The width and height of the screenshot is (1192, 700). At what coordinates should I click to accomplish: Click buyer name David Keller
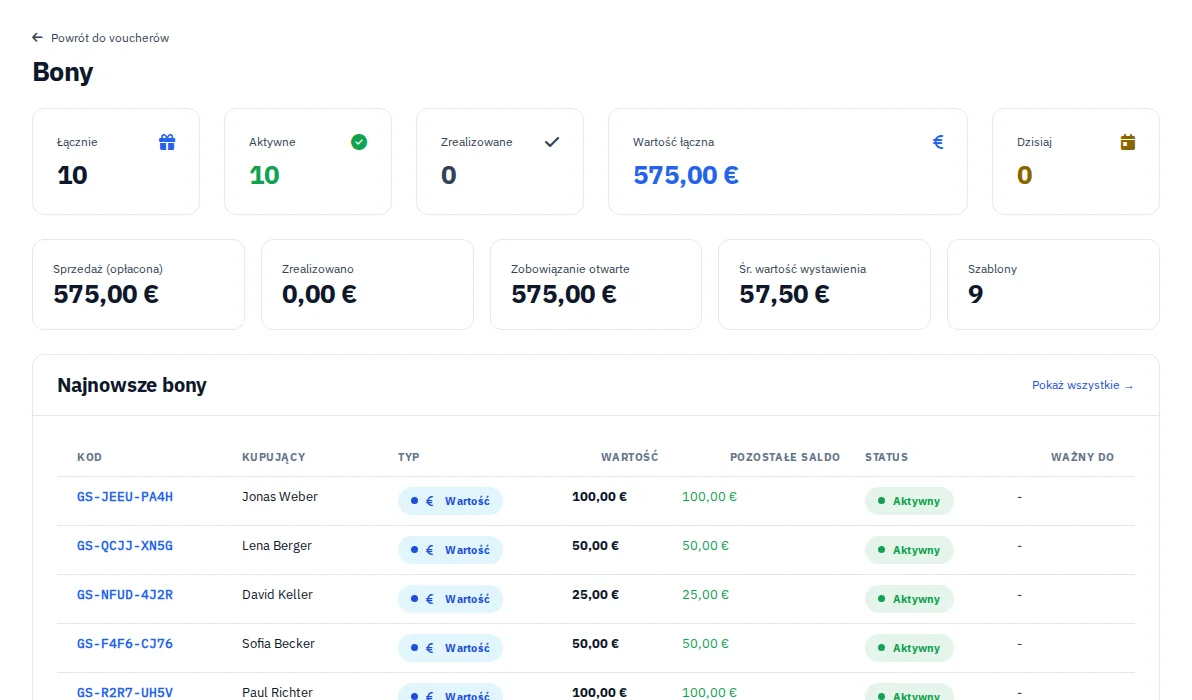pyautogui.click(x=277, y=595)
